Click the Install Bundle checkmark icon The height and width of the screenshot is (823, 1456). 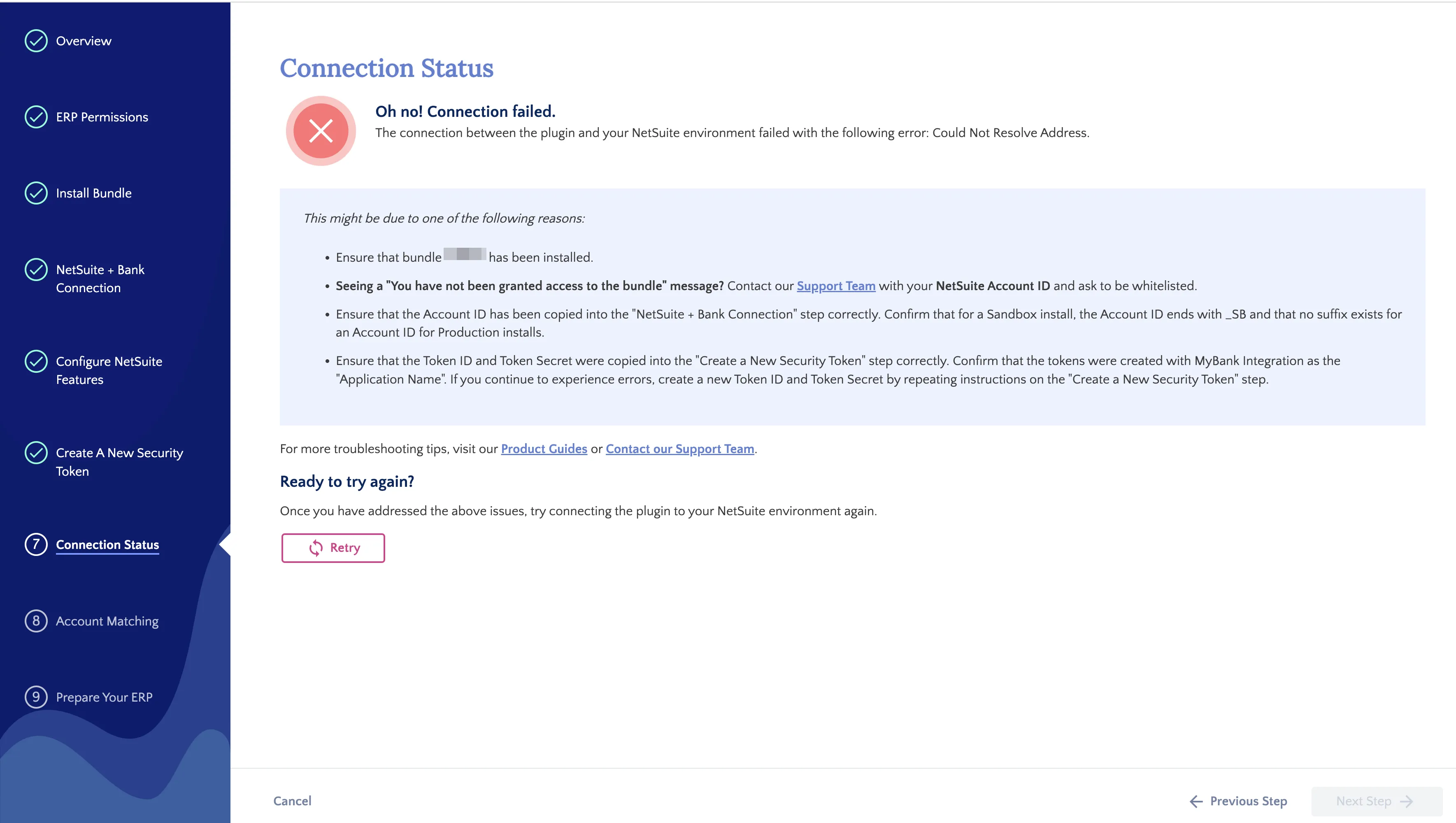coord(36,193)
